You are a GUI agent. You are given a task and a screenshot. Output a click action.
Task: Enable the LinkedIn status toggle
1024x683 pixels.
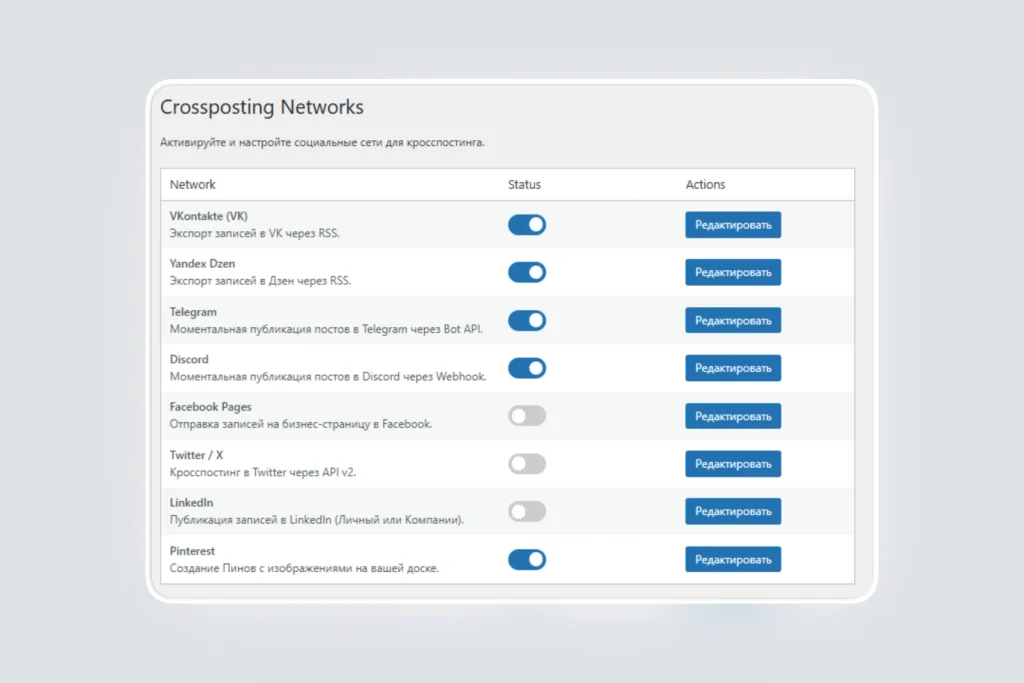pos(526,511)
